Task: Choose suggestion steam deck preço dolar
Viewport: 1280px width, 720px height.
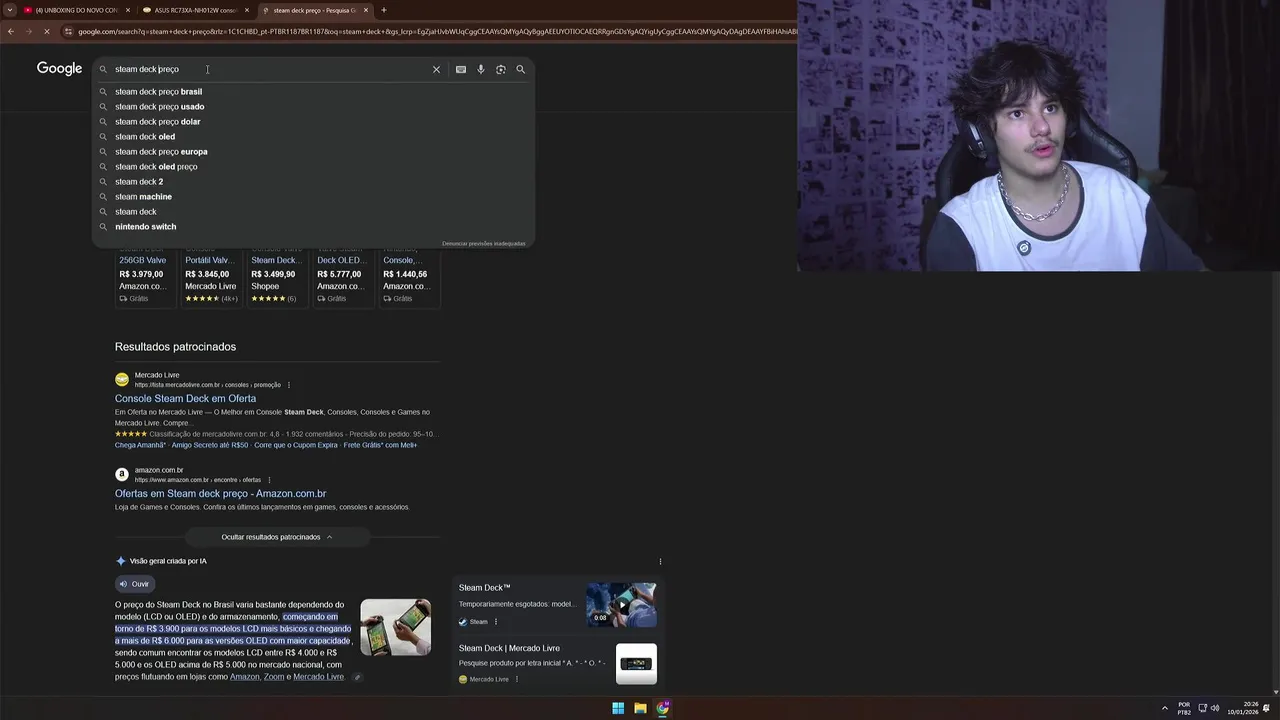Action: [157, 121]
